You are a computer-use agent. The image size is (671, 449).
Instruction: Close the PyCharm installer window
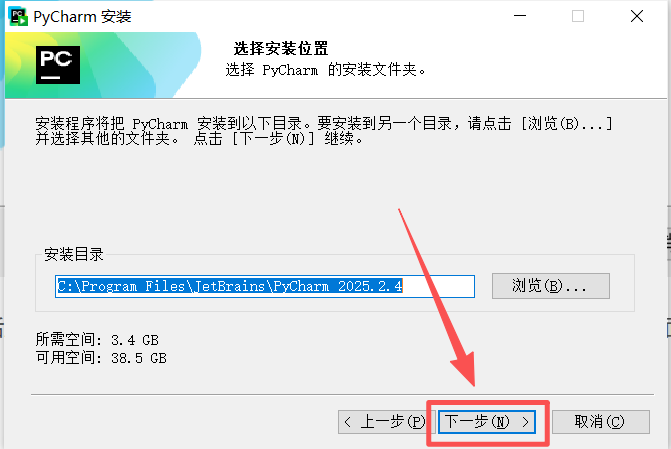coord(637,16)
